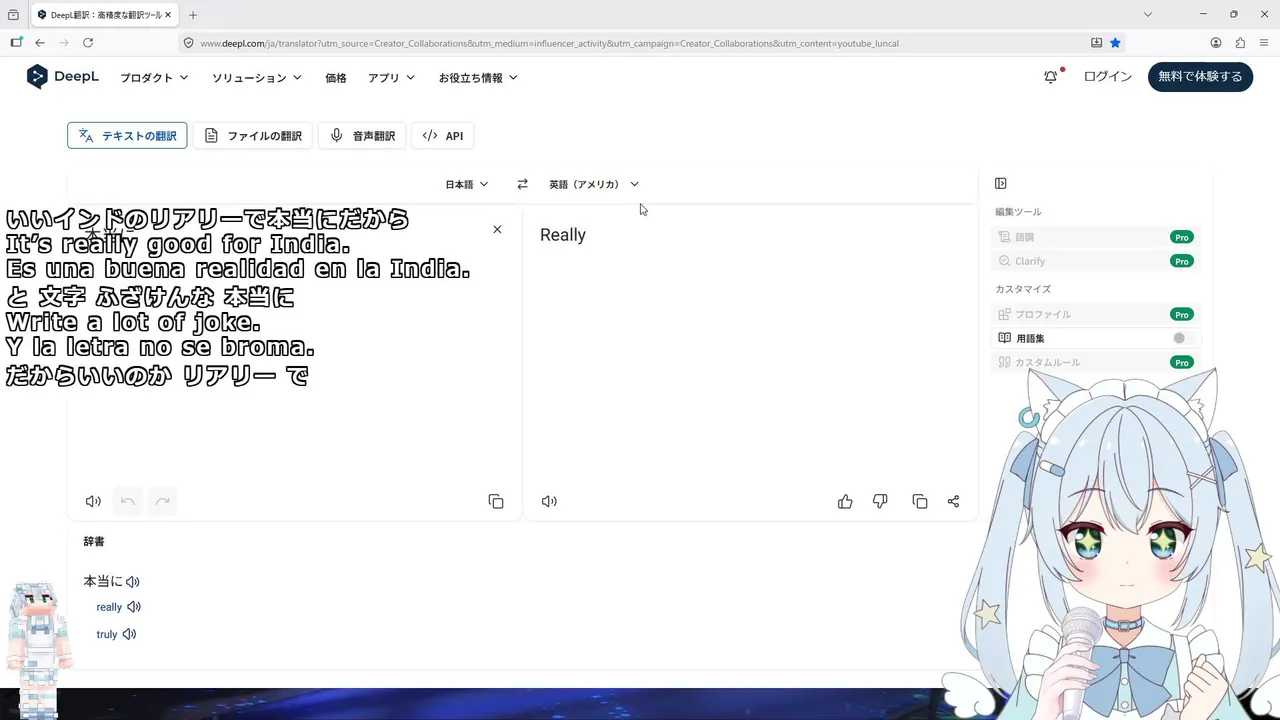Image resolution: width=1280 pixels, height=720 pixels.
Task: Undo the last source edit
Action: [x=127, y=501]
